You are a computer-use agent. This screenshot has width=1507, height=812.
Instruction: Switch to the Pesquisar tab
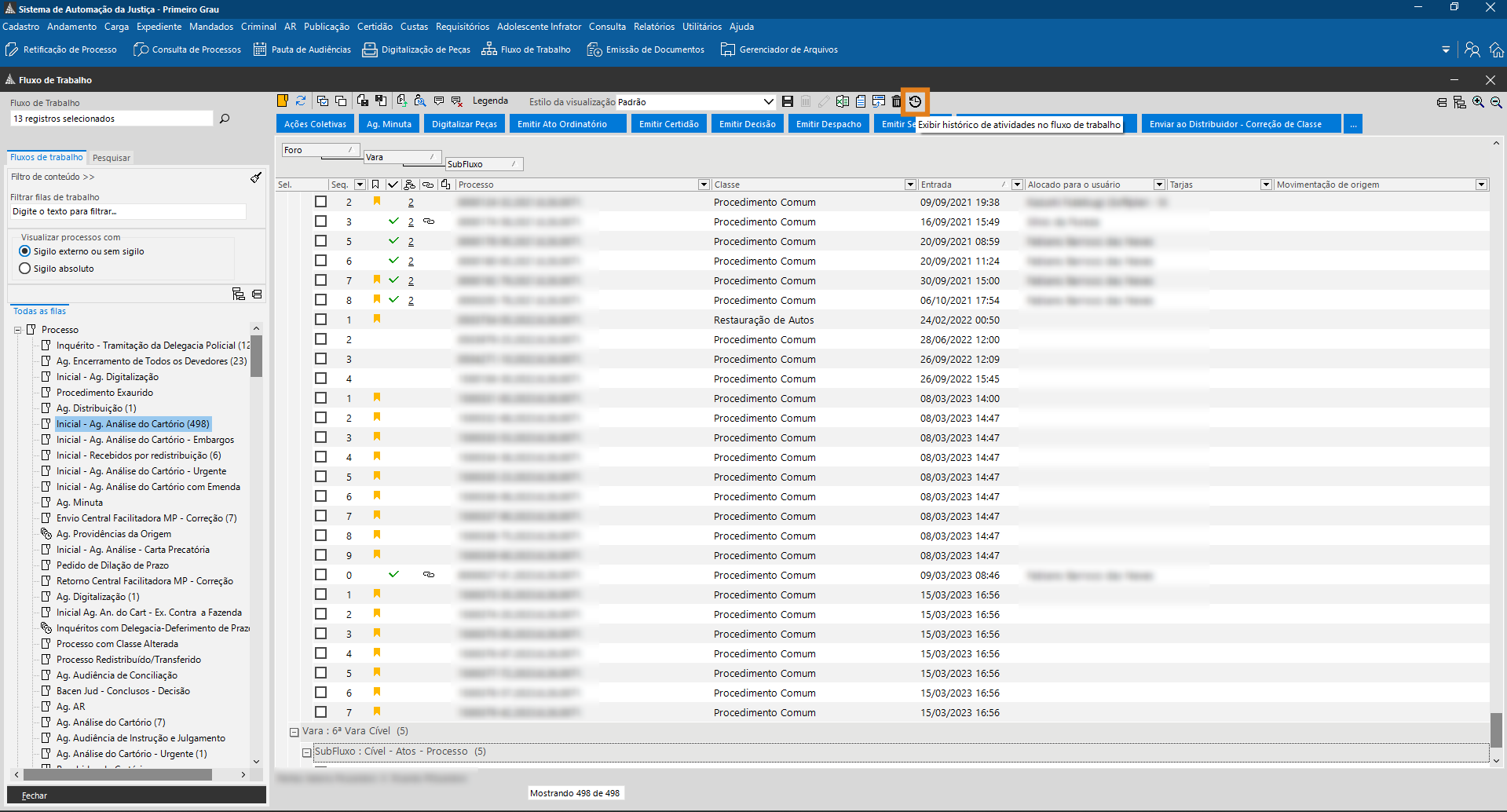pyautogui.click(x=112, y=158)
